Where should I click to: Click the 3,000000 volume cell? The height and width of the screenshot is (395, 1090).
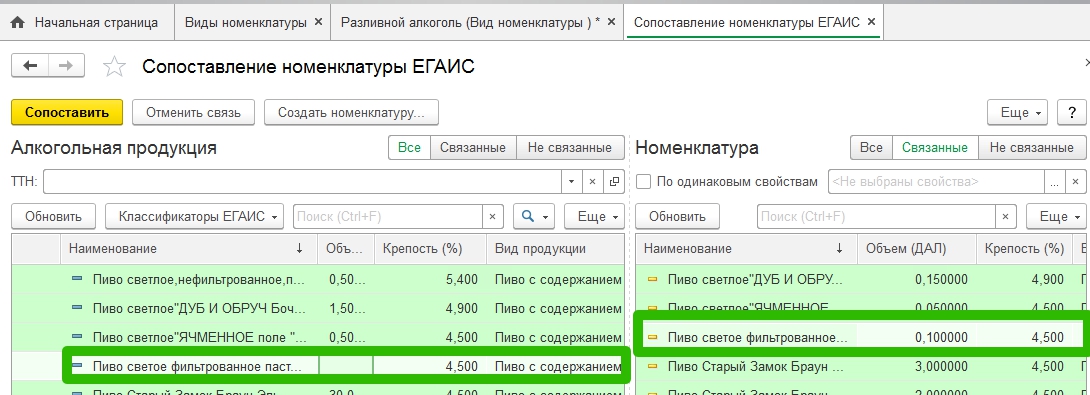point(918,366)
